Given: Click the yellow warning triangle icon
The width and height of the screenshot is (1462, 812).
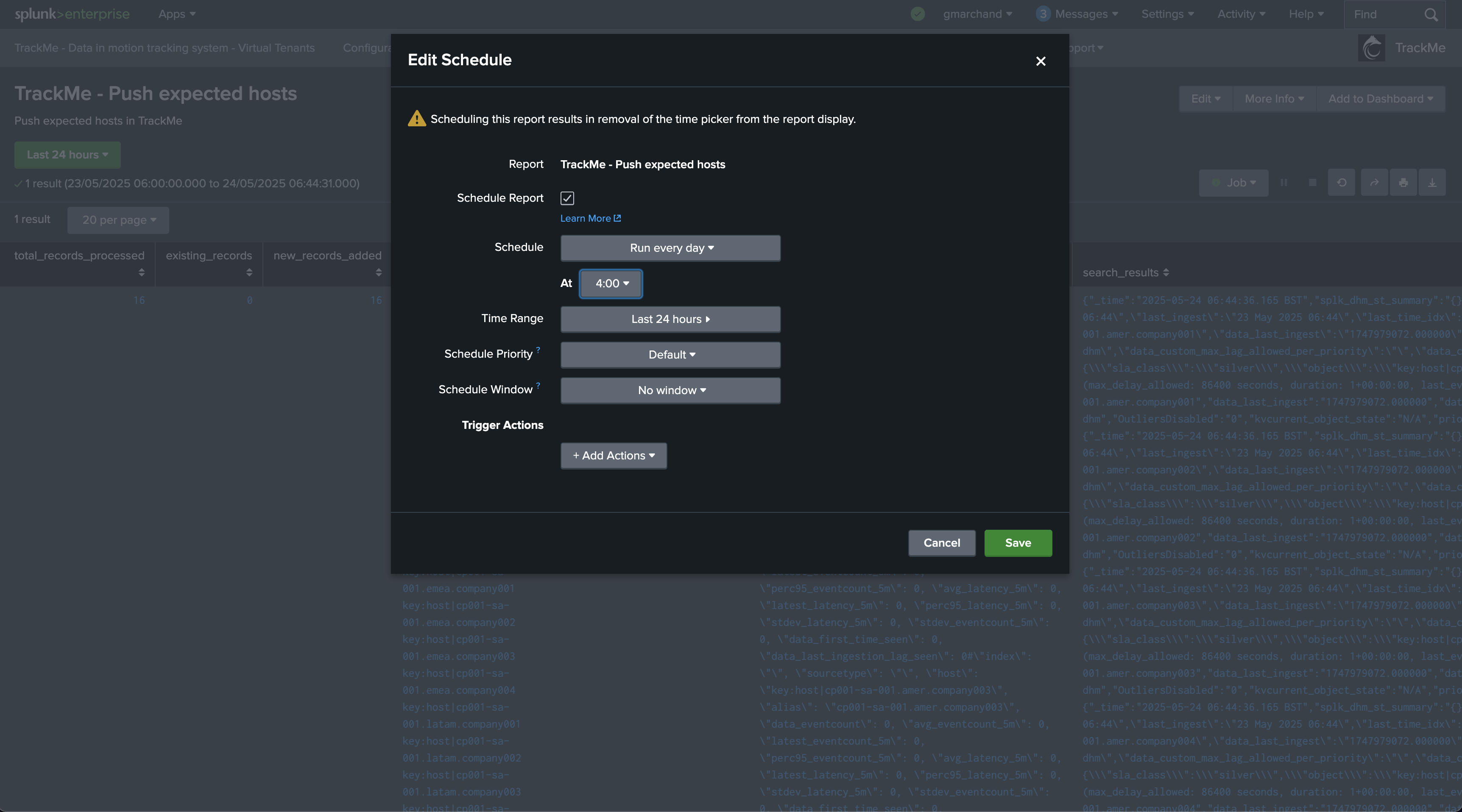Looking at the screenshot, I should click(x=416, y=119).
